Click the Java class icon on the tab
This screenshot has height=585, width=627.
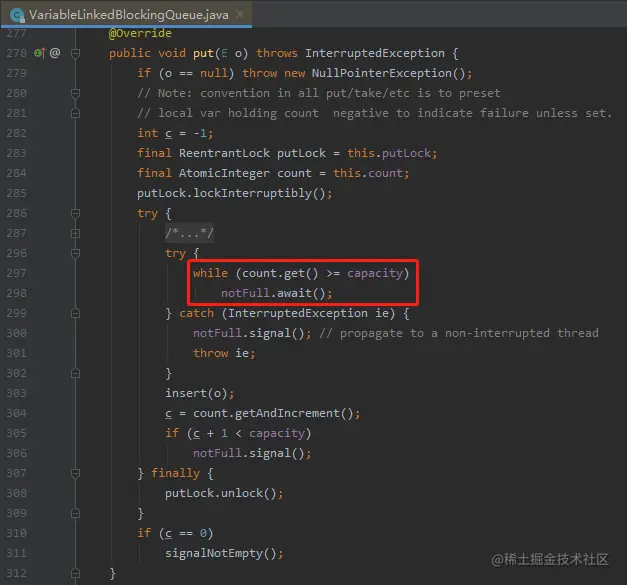(17, 15)
